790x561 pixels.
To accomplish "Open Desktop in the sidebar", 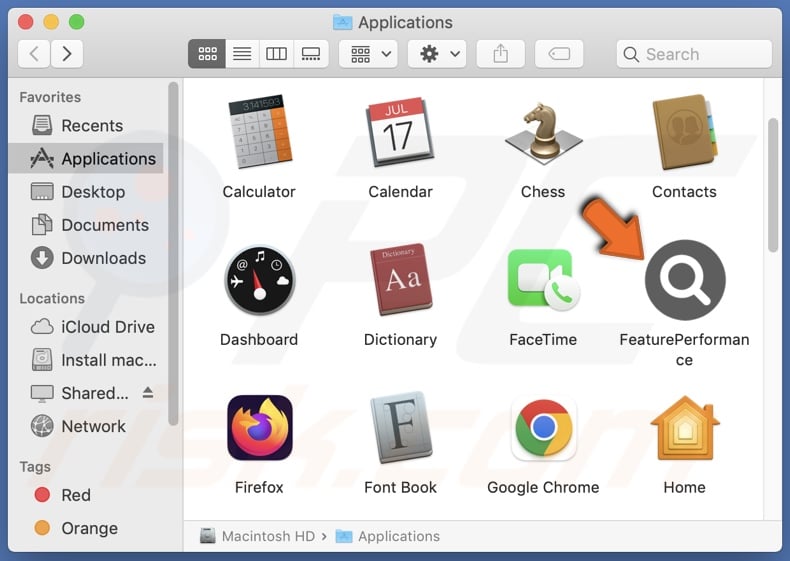I will point(86,192).
